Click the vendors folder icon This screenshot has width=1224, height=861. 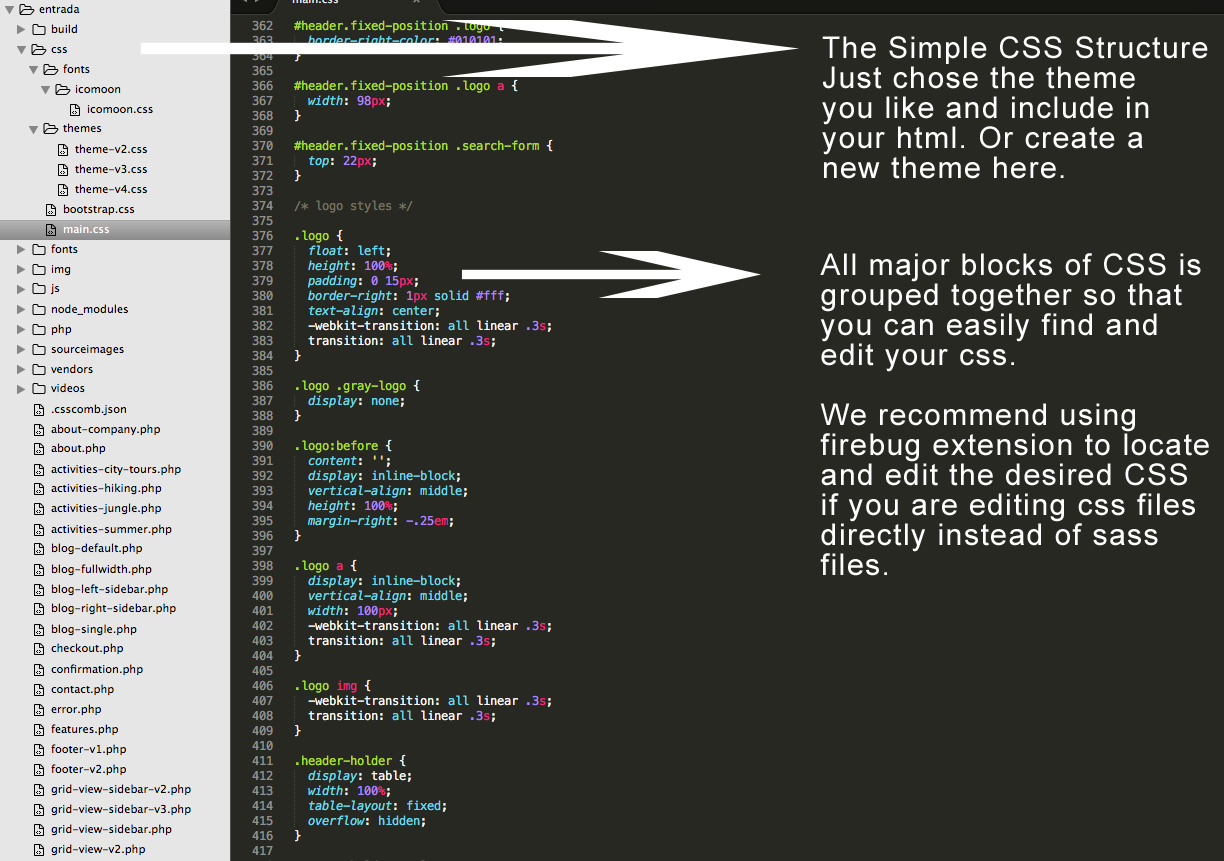[x=39, y=369]
